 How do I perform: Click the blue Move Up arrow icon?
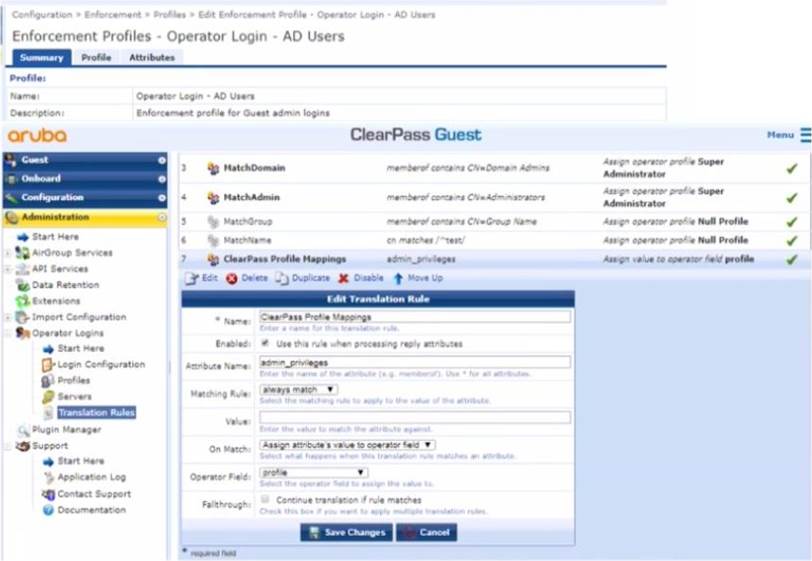click(x=398, y=279)
